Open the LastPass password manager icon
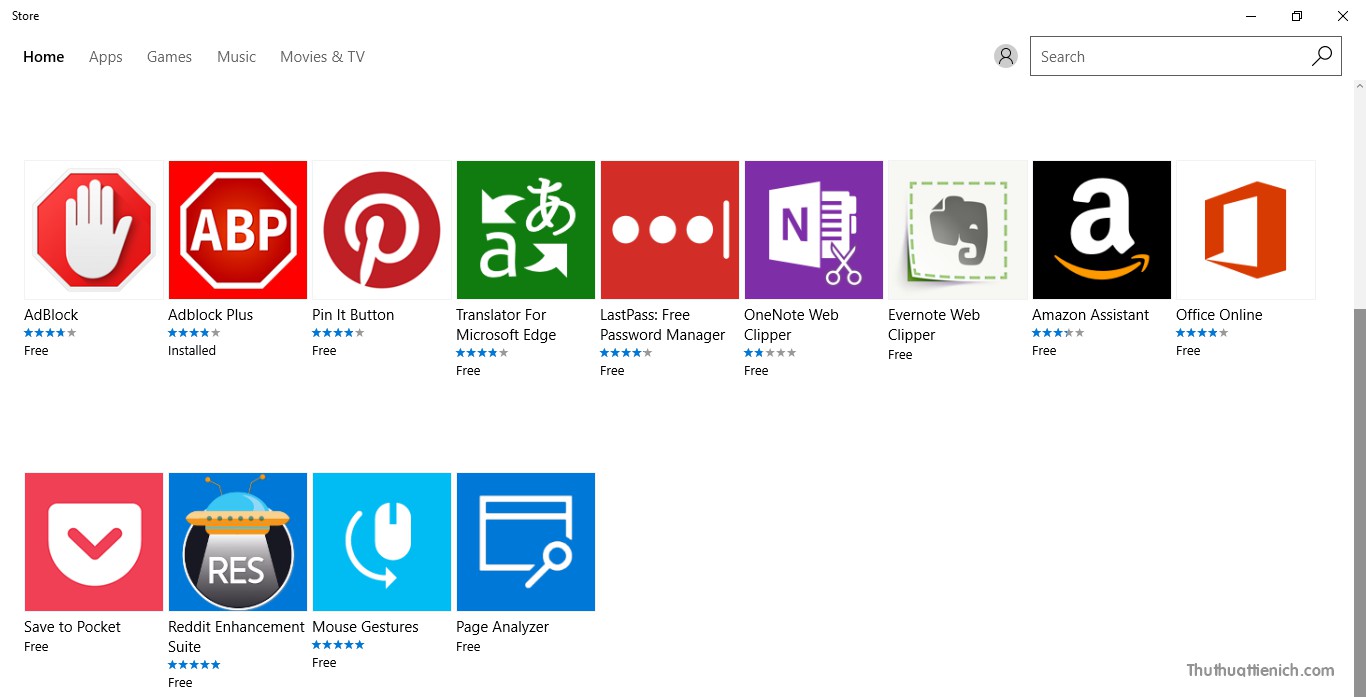The height and width of the screenshot is (697, 1366). tap(670, 230)
